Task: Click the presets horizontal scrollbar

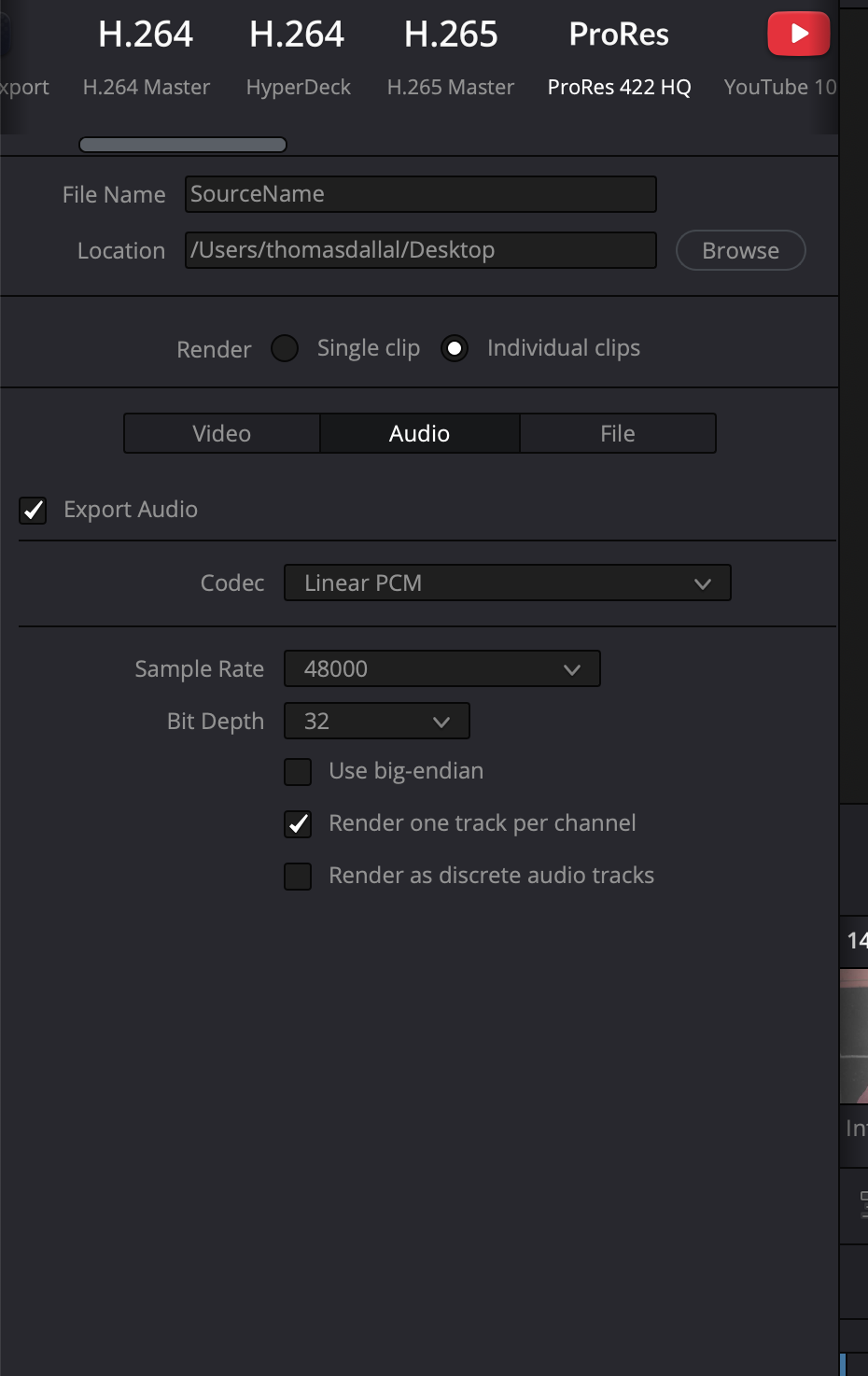Action: [183, 145]
